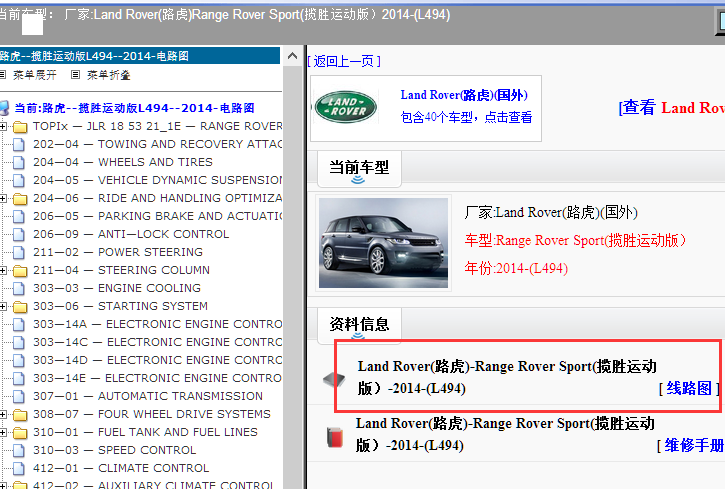Click the folder icon of 303-06 Starting System
Image resolution: width=725 pixels, height=489 pixels.
pyautogui.click(x=20, y=306)
